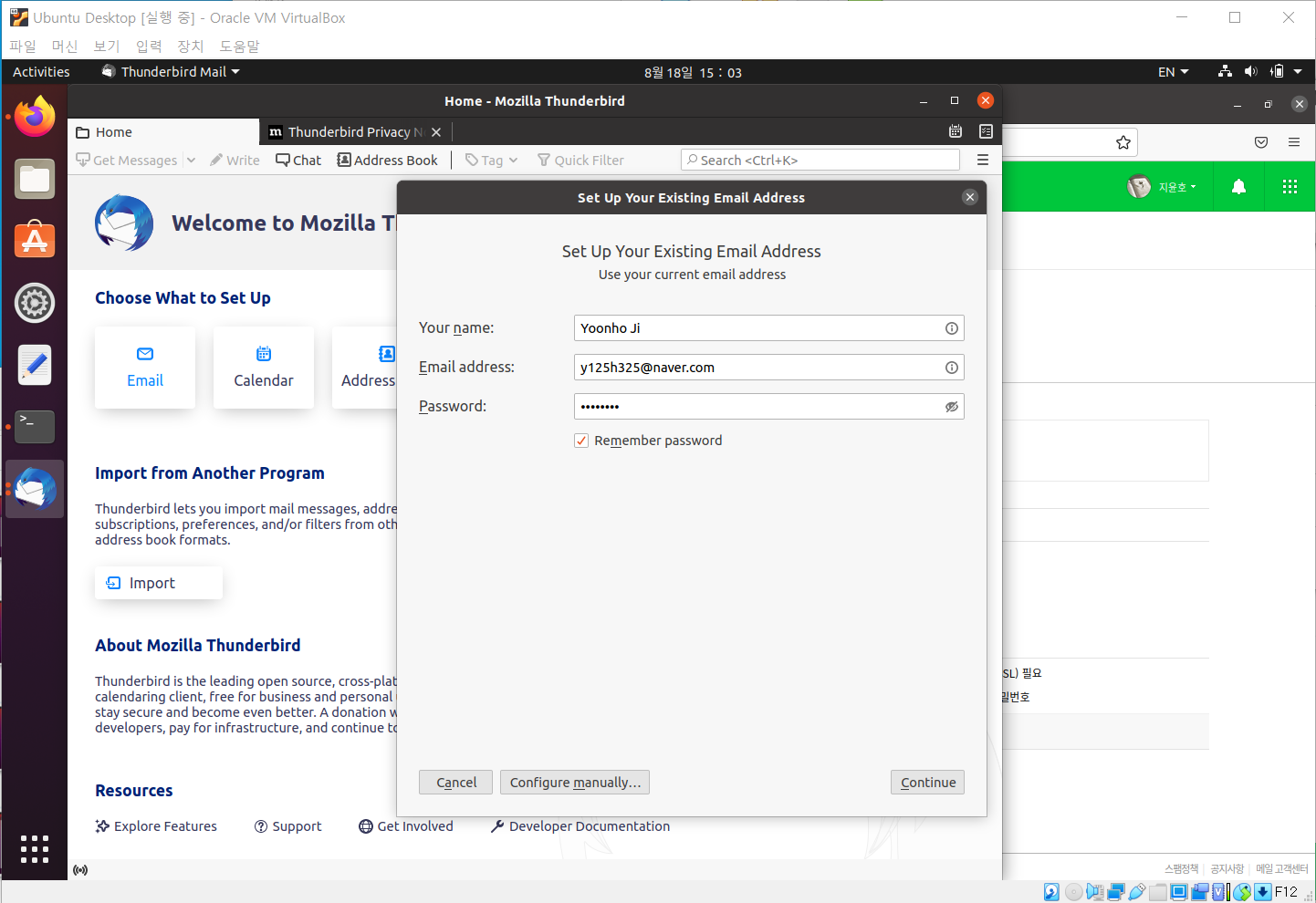
Task: Open the Developer Documentation link
Action: (580, 826)
